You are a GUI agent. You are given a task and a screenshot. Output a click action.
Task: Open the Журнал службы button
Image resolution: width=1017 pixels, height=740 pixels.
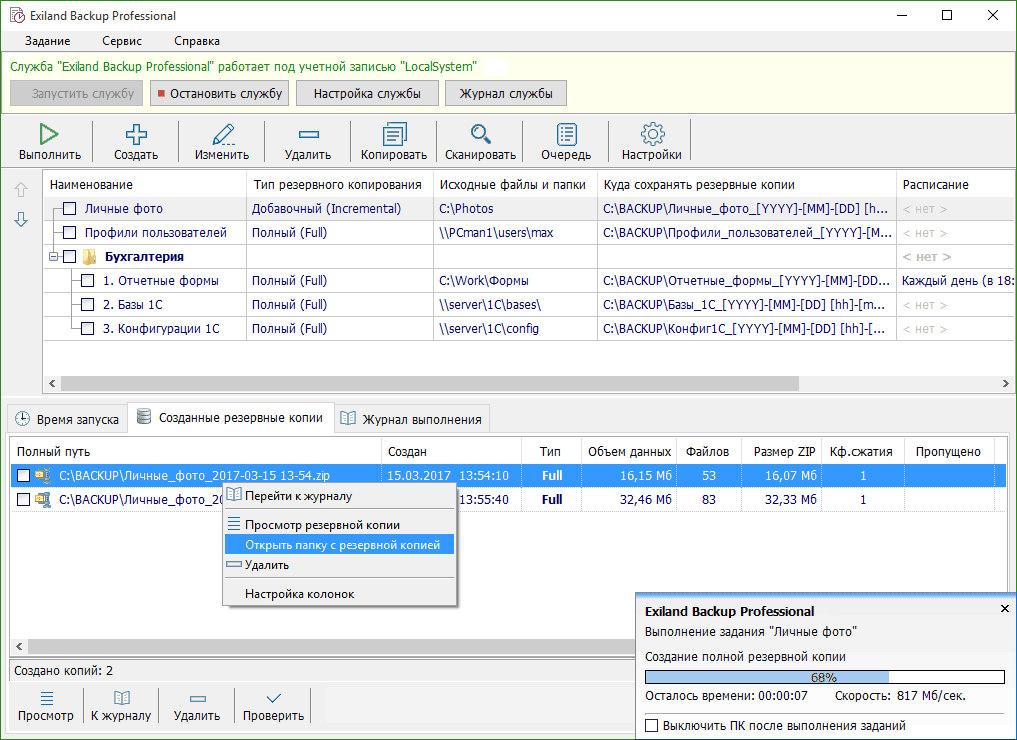[505, 94]
